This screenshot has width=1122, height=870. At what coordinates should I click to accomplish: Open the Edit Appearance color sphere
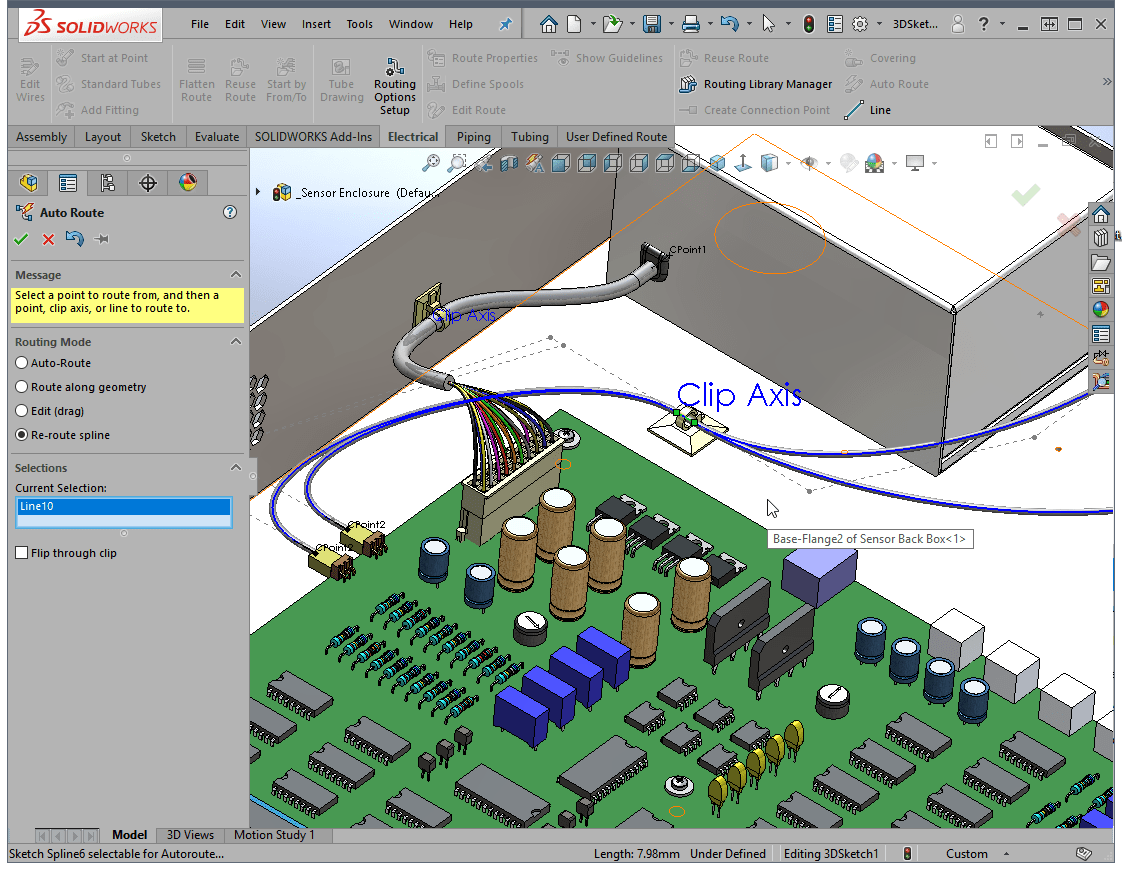pyautogui.click(x=874, y=164)
